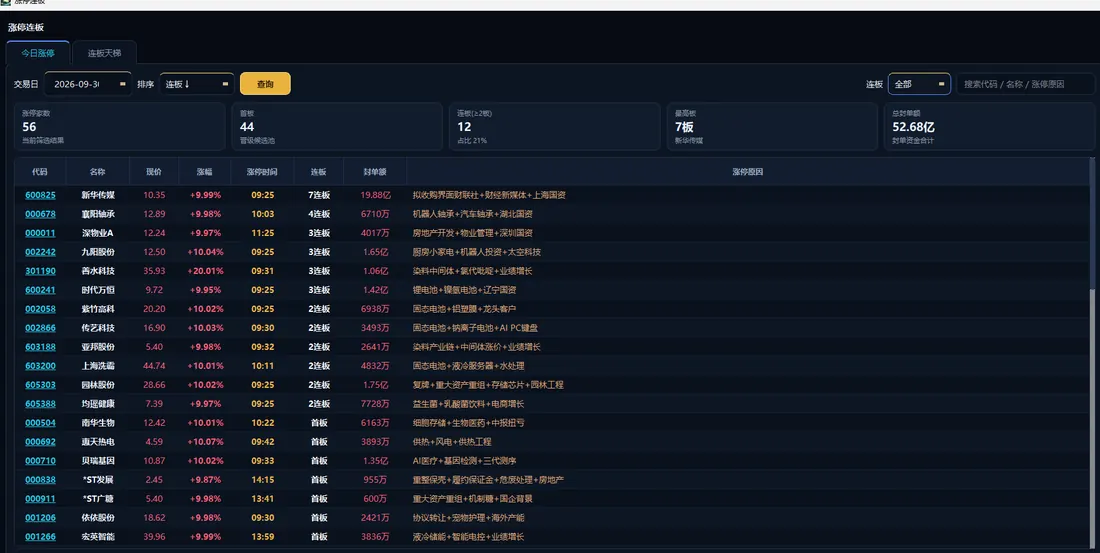1100x553 pixels.
Task: Open stock code link 000838
Action: [40, 479]
